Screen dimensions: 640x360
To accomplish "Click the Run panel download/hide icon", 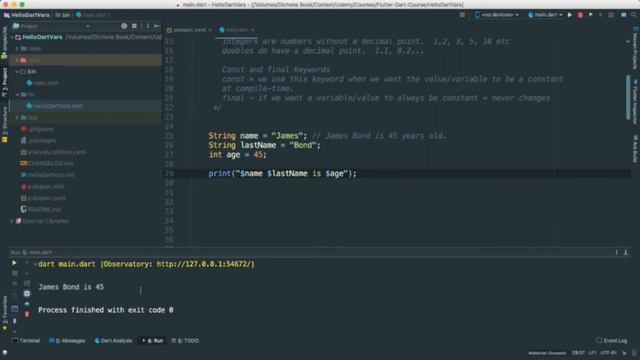I will click(625, 252).
